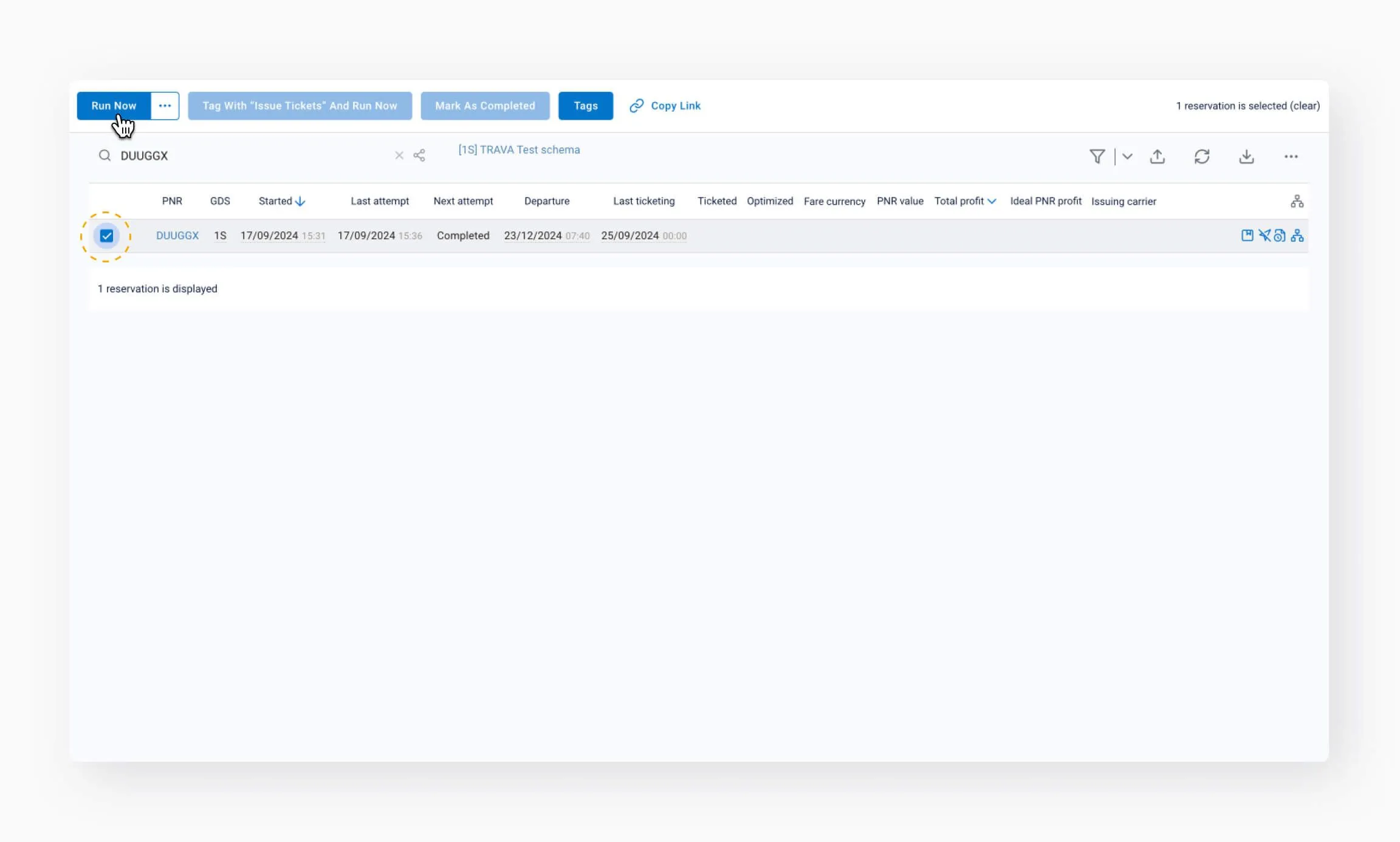This screenshot has width=1400, height=842.
Task: Click the archive box icon in DUUGGX row
Action: point(1247,236)
